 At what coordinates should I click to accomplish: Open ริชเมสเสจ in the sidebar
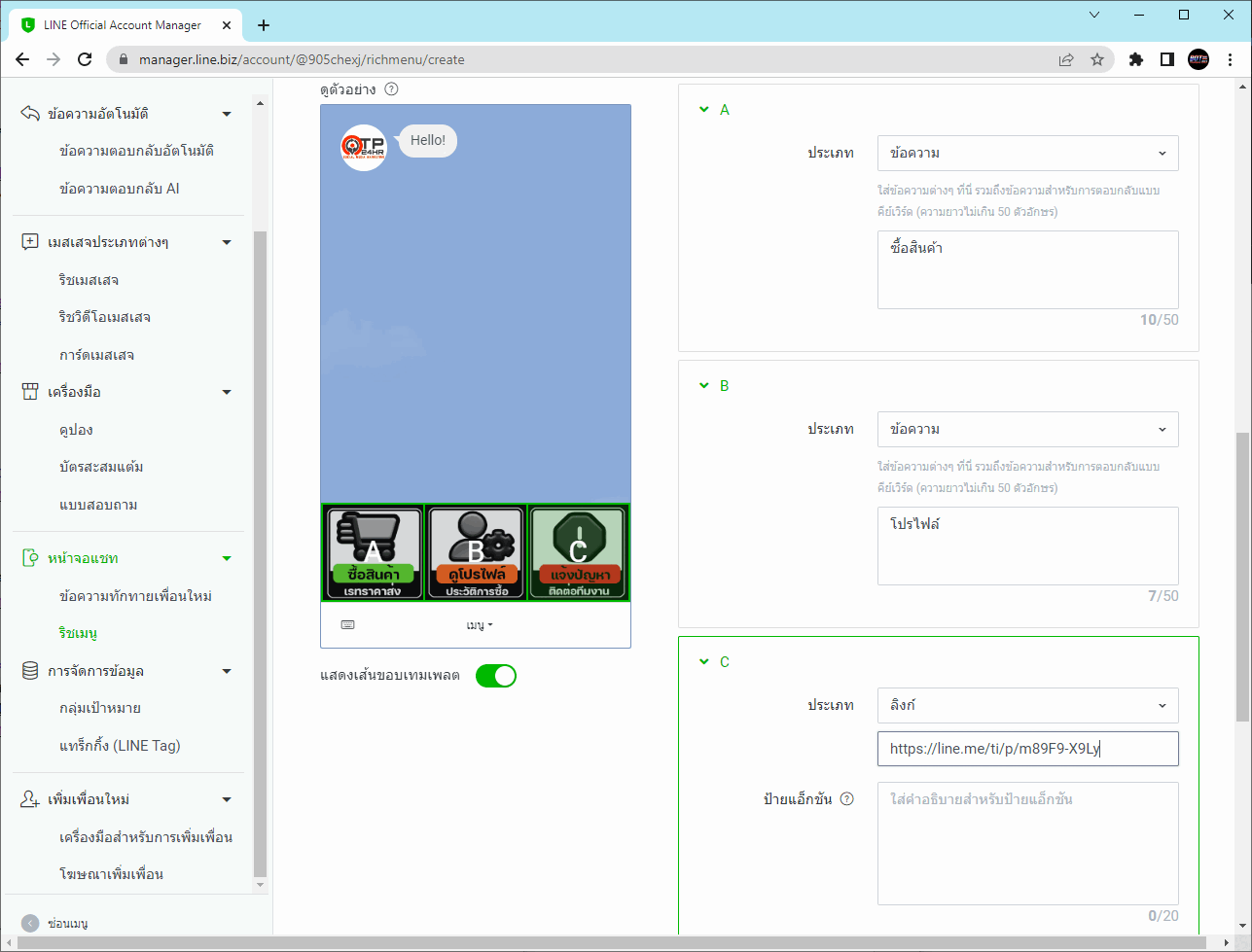click(89, 280)
